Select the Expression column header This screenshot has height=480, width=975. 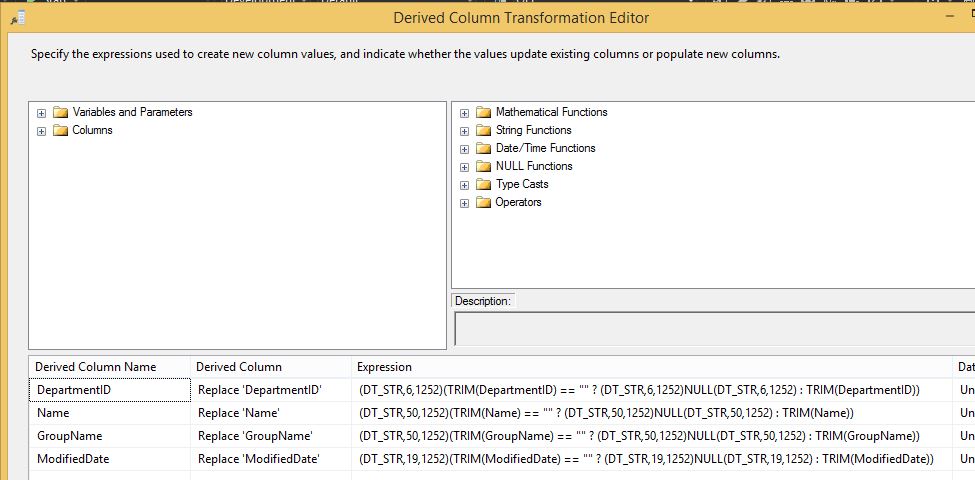click(384, 367)
